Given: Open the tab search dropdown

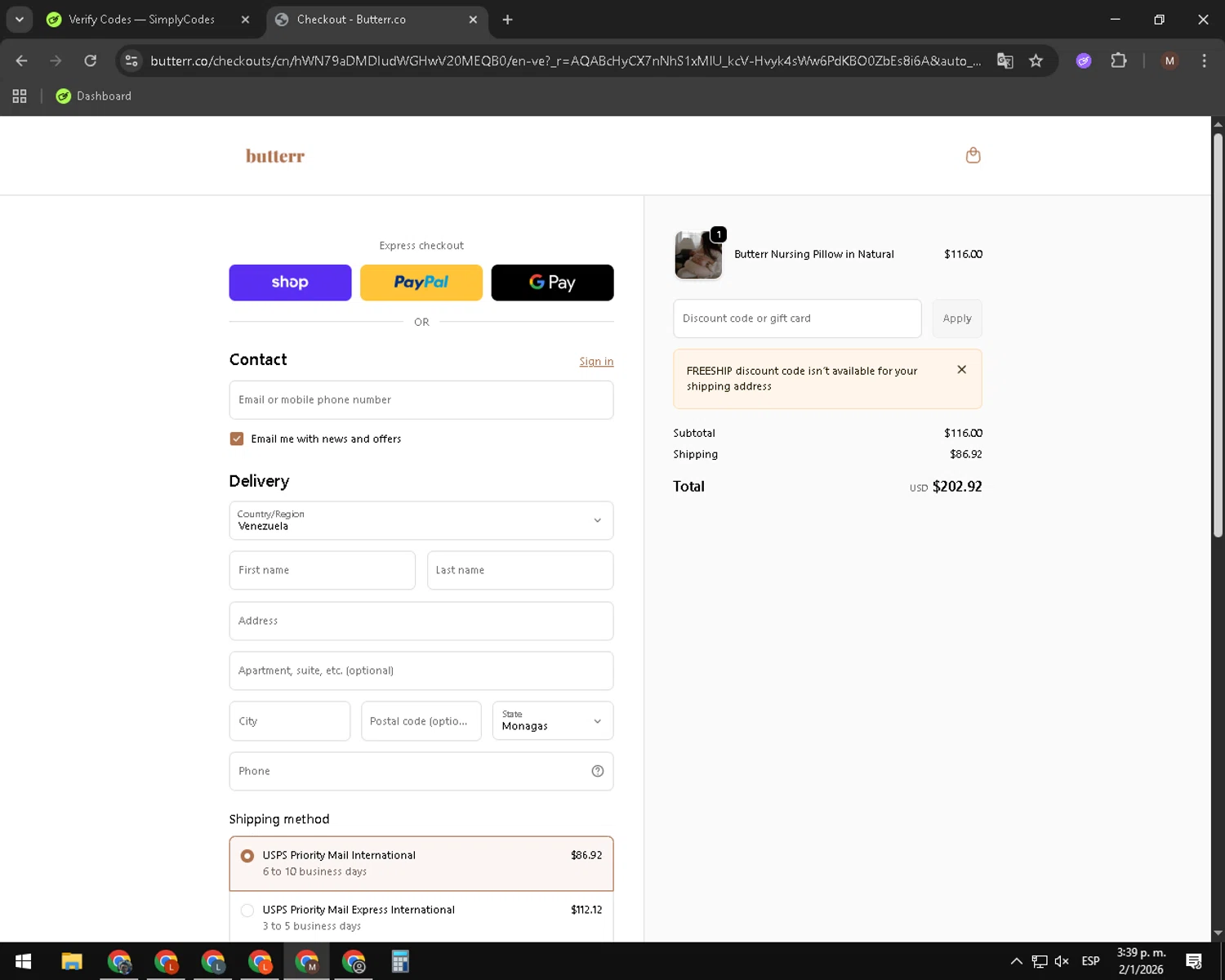Looking at the screenshot, I should coord(20,20).
